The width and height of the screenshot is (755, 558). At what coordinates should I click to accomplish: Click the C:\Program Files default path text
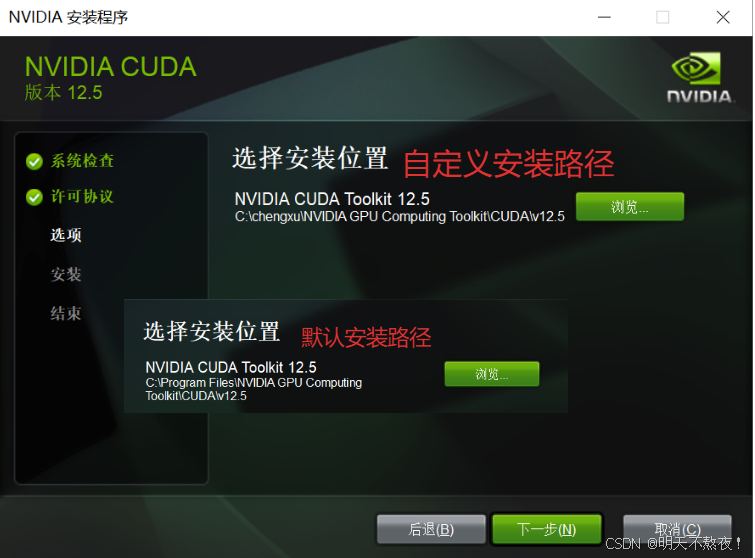click(254, 389)
